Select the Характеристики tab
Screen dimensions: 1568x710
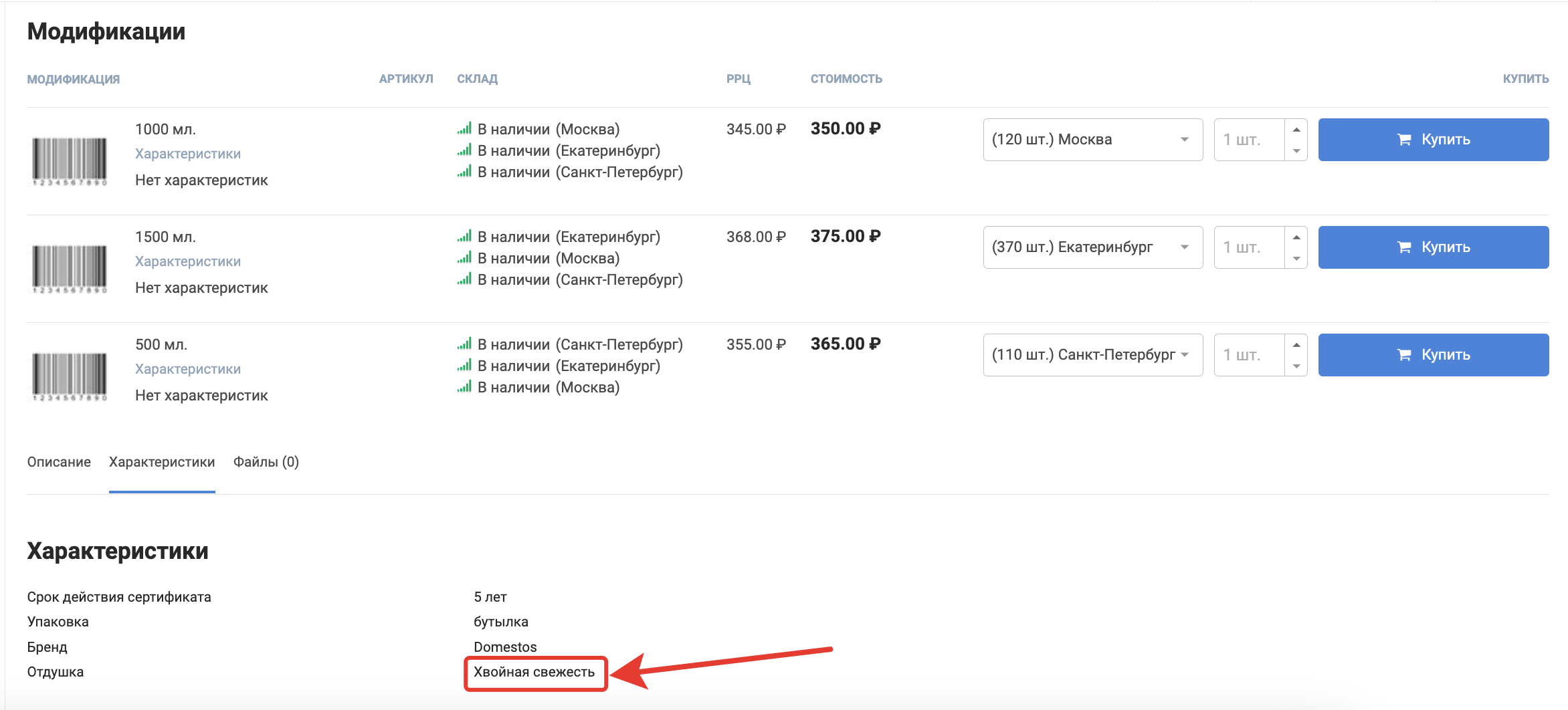162,462
